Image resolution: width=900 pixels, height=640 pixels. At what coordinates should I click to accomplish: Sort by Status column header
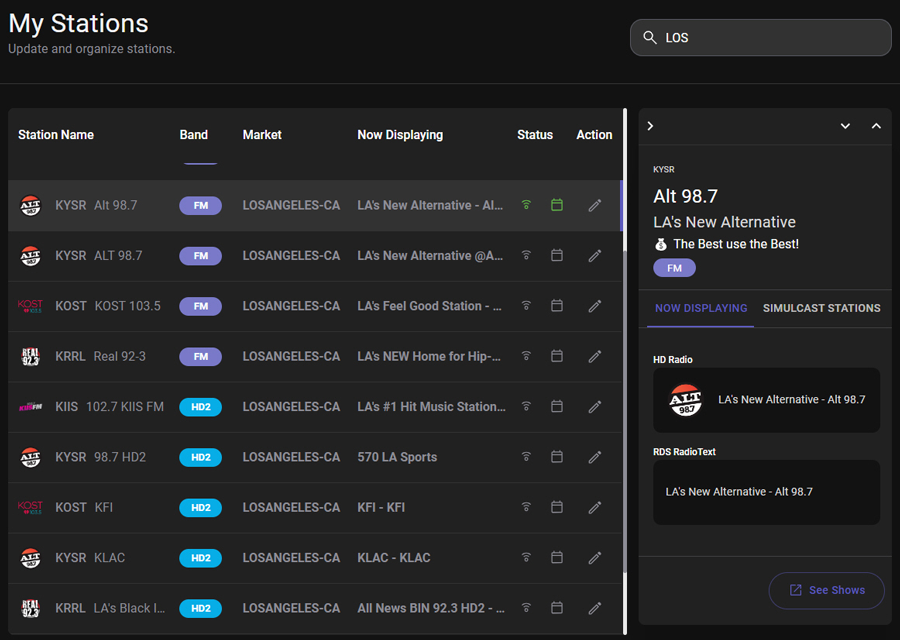535,135
